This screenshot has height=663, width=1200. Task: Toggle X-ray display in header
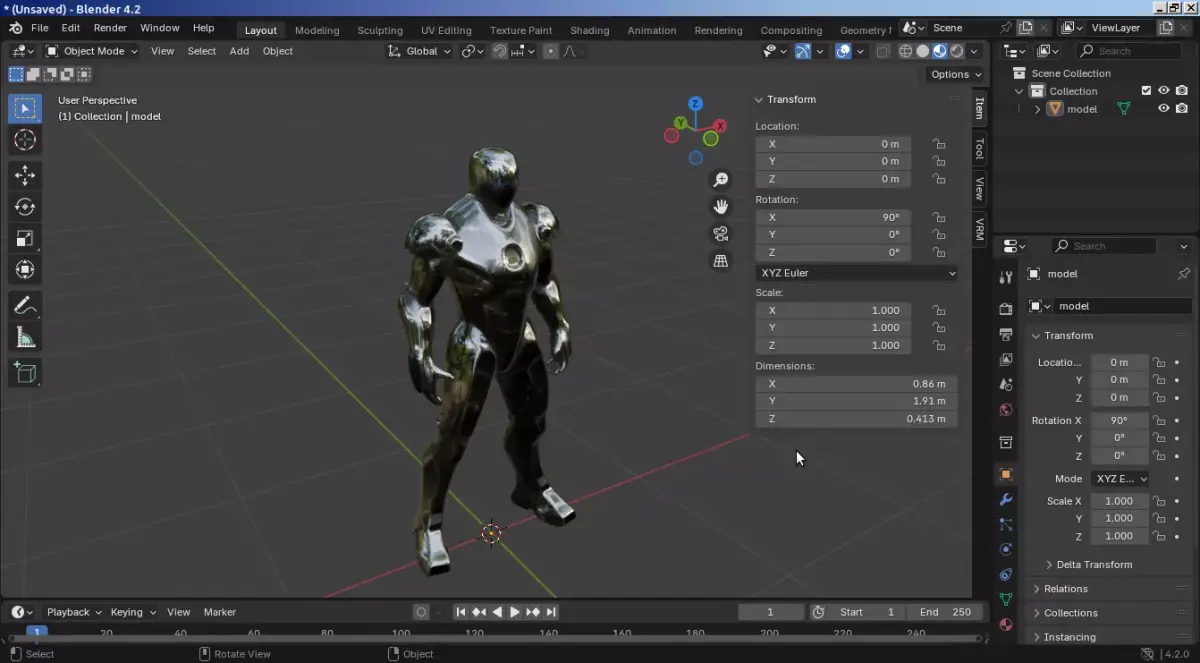click(x=882, y=51)
